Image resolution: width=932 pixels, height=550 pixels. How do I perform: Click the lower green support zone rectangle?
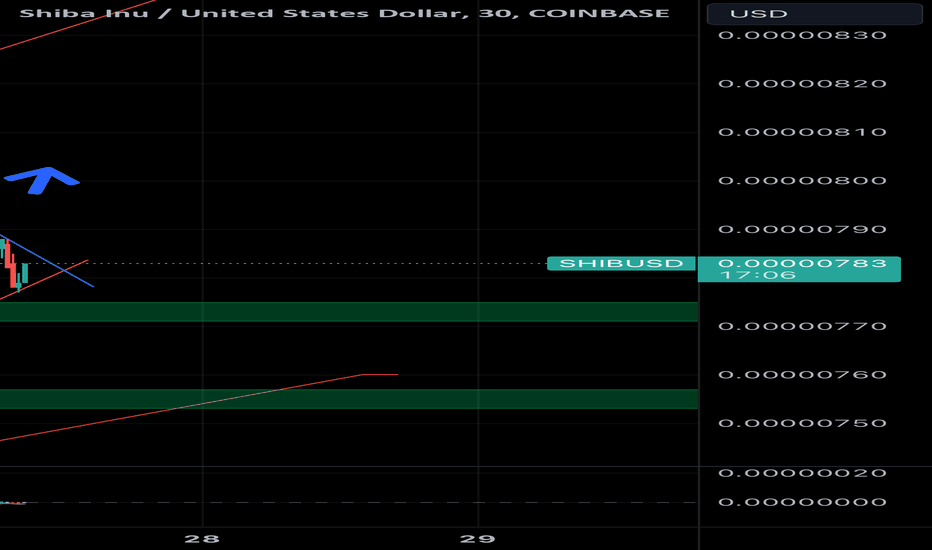349,399
